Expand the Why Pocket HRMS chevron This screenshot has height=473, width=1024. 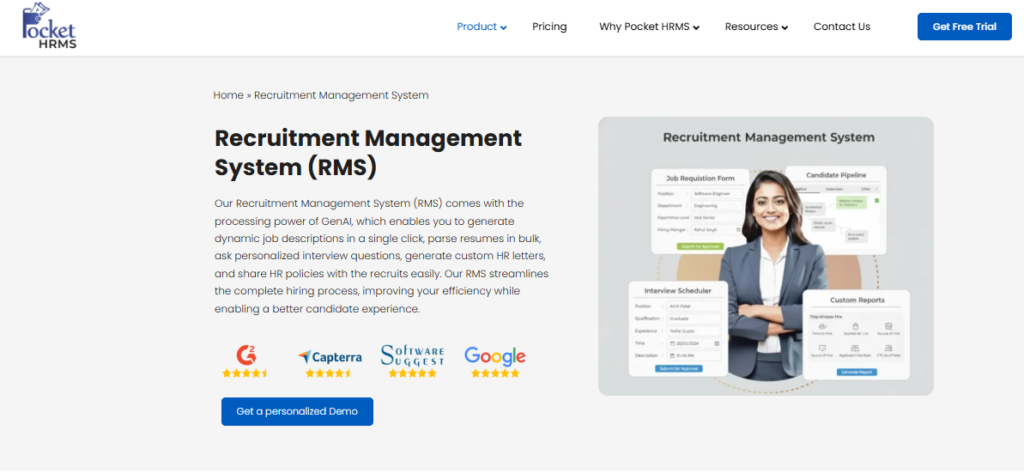click(696, 28)
